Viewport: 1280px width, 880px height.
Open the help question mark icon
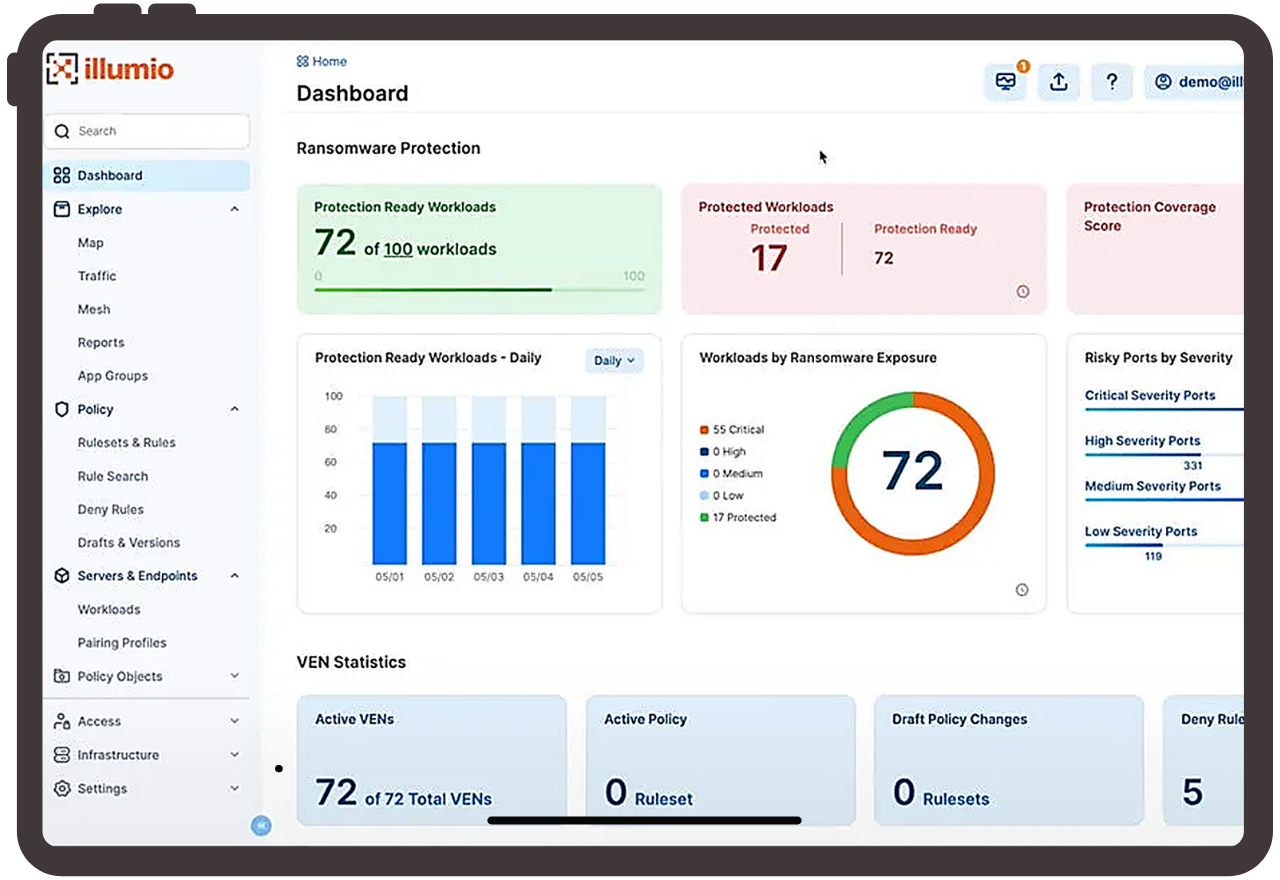(x=1111, y=83)
